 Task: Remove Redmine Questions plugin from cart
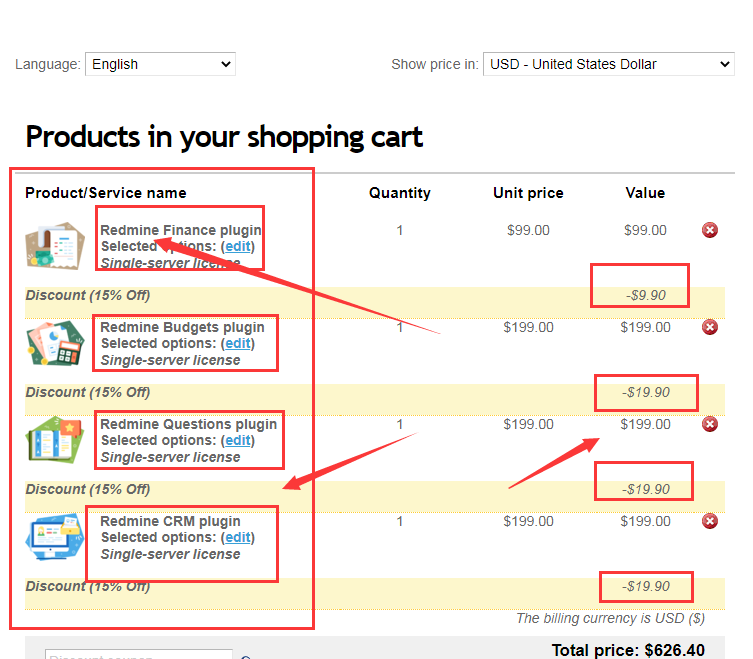pyautogui.click(x=710, y=424)
